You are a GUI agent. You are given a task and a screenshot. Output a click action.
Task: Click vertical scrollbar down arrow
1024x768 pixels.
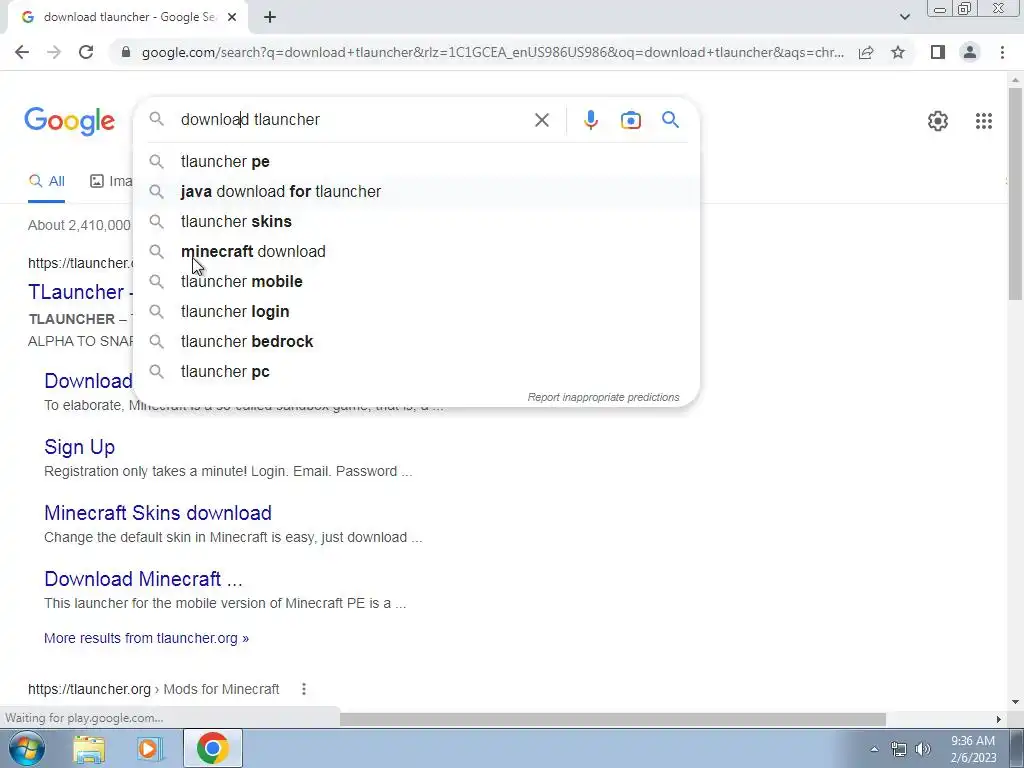click(1015, 703)
